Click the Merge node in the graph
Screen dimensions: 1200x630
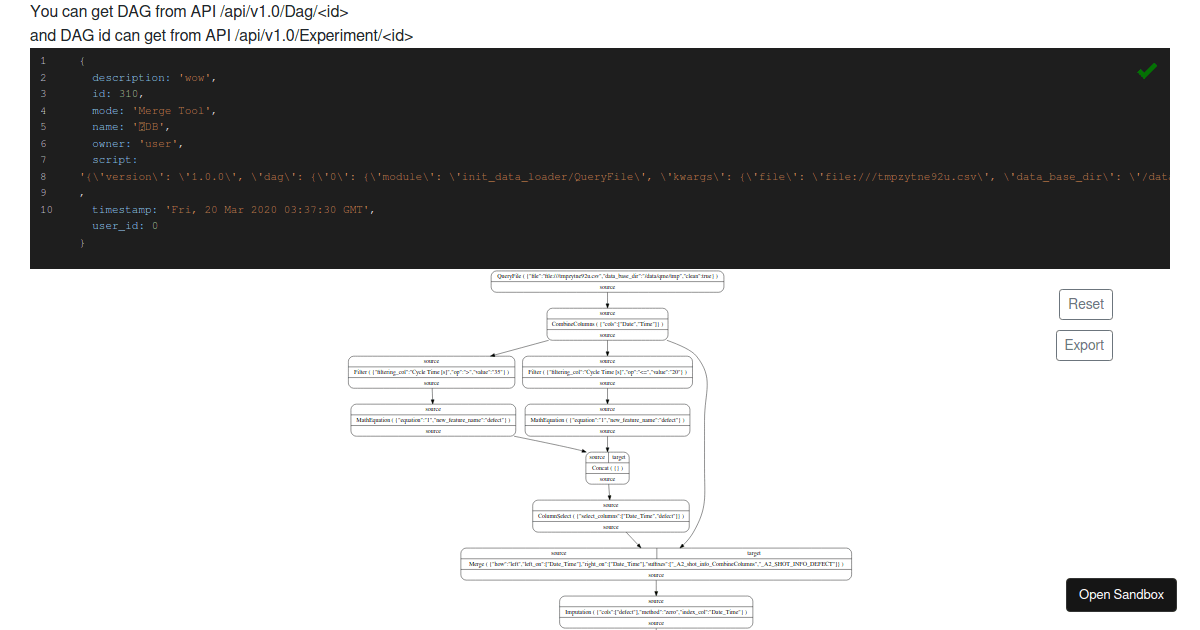click(x=655, y=563)
